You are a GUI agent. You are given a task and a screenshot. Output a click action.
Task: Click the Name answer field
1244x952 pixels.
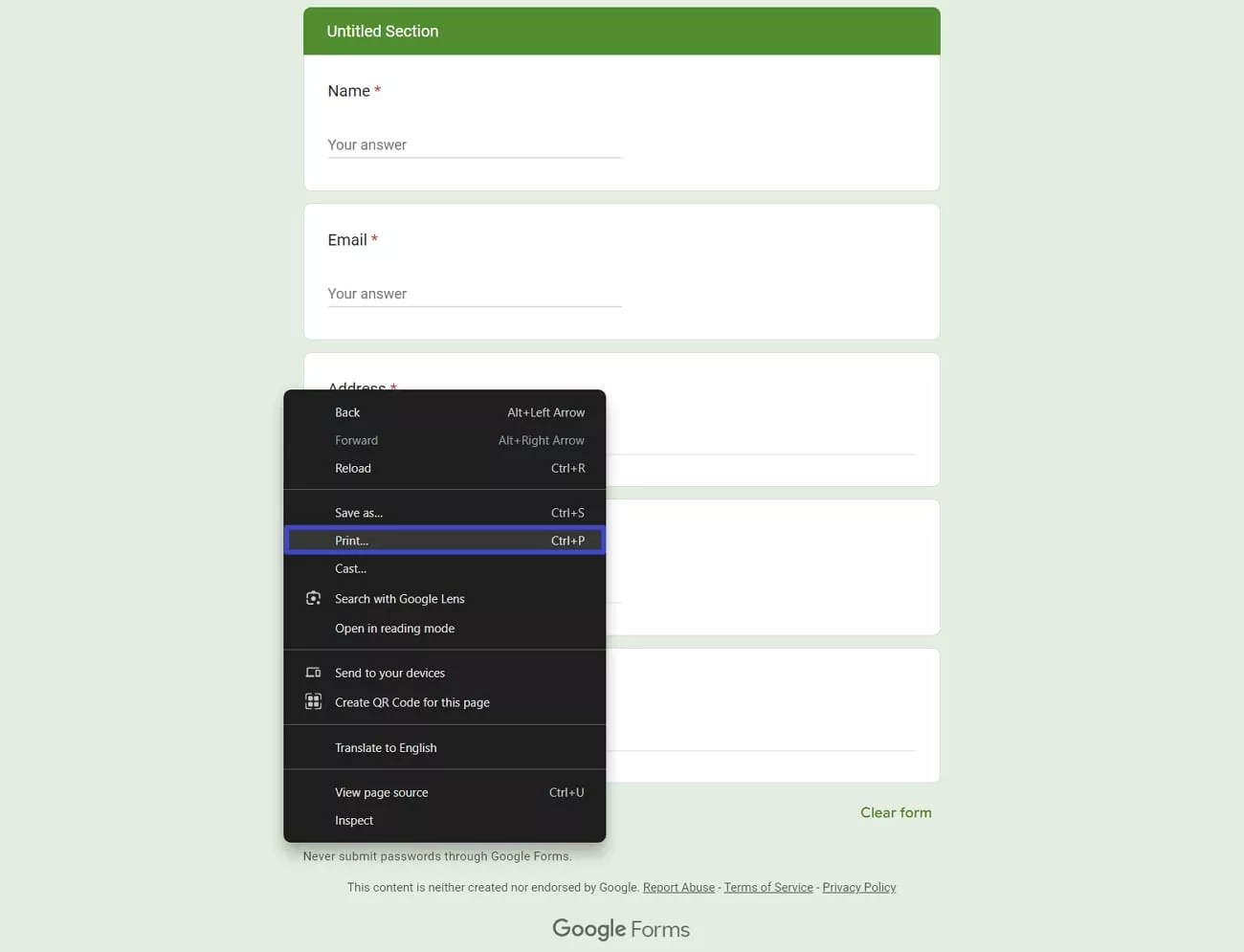point(475,144)
